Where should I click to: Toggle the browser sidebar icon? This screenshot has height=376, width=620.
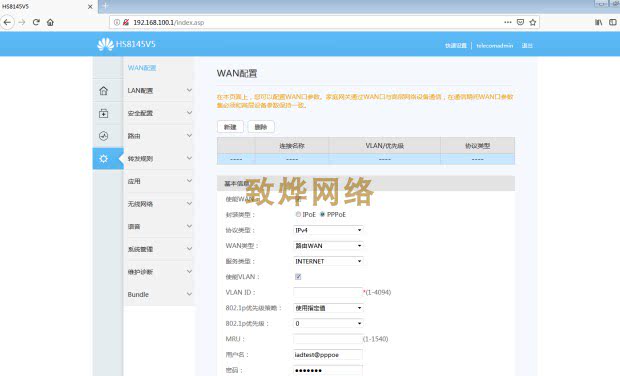pos(612,22)
